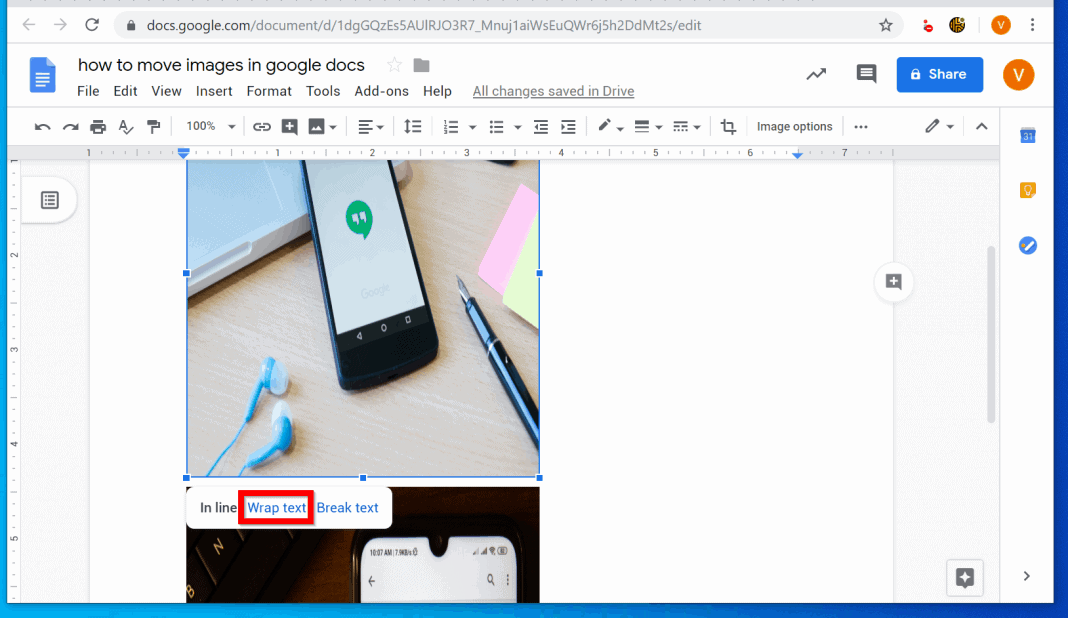The width and height of the screenshot is (1068, 618).
Task: Run spelling and grammar check
Action: (x=125, y=126)
